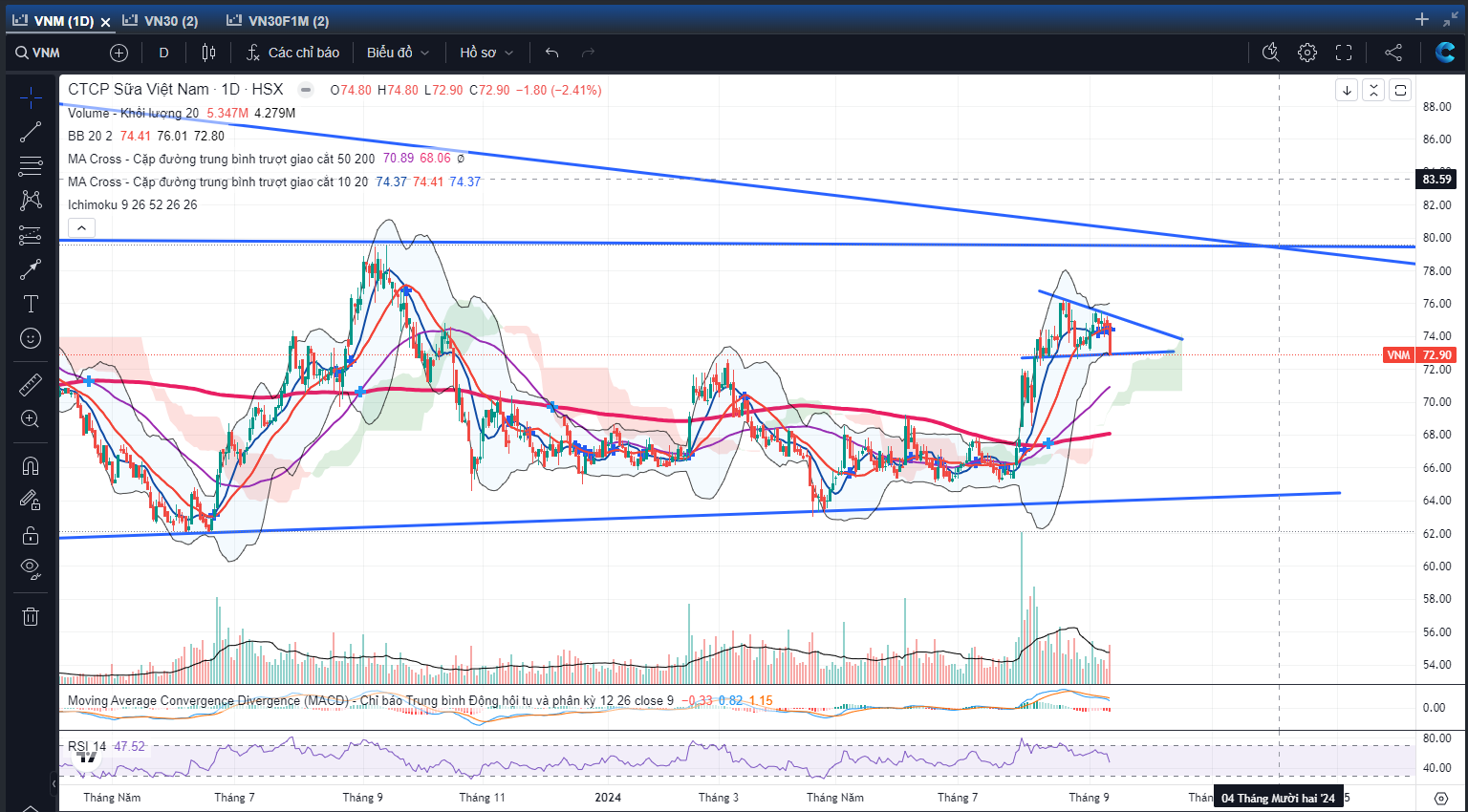The height and width of the screenshot is (812, 1468).
Task: Add a new chart tab
Action: [x=1422, y=19]
